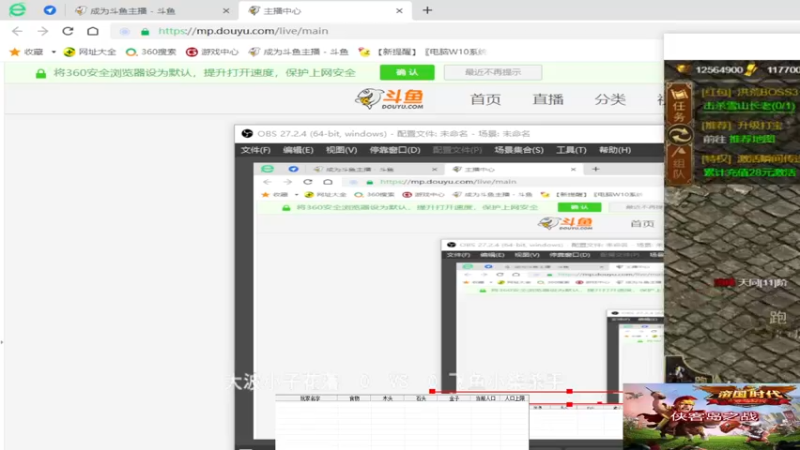Close the 主播中心 tab
The image size is (800, 450).
(399, 11)
